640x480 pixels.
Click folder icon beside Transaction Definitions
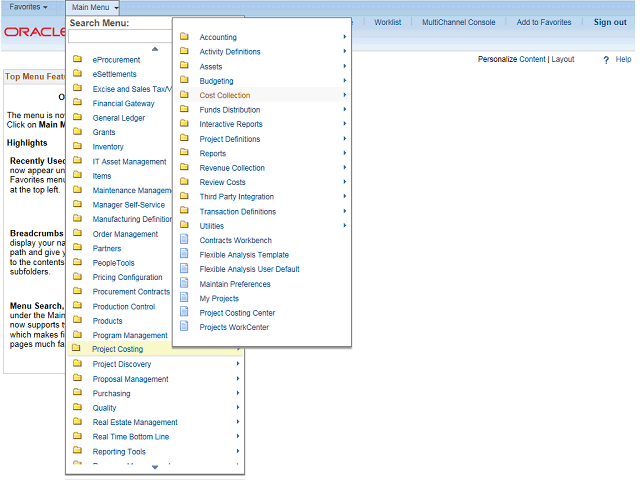pyautogui.click(x=184, y=210)
